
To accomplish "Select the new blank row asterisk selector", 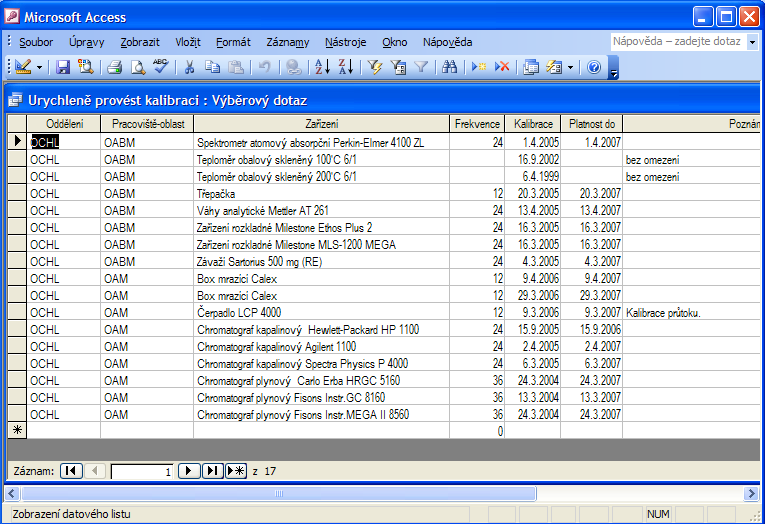I will 17,430.
